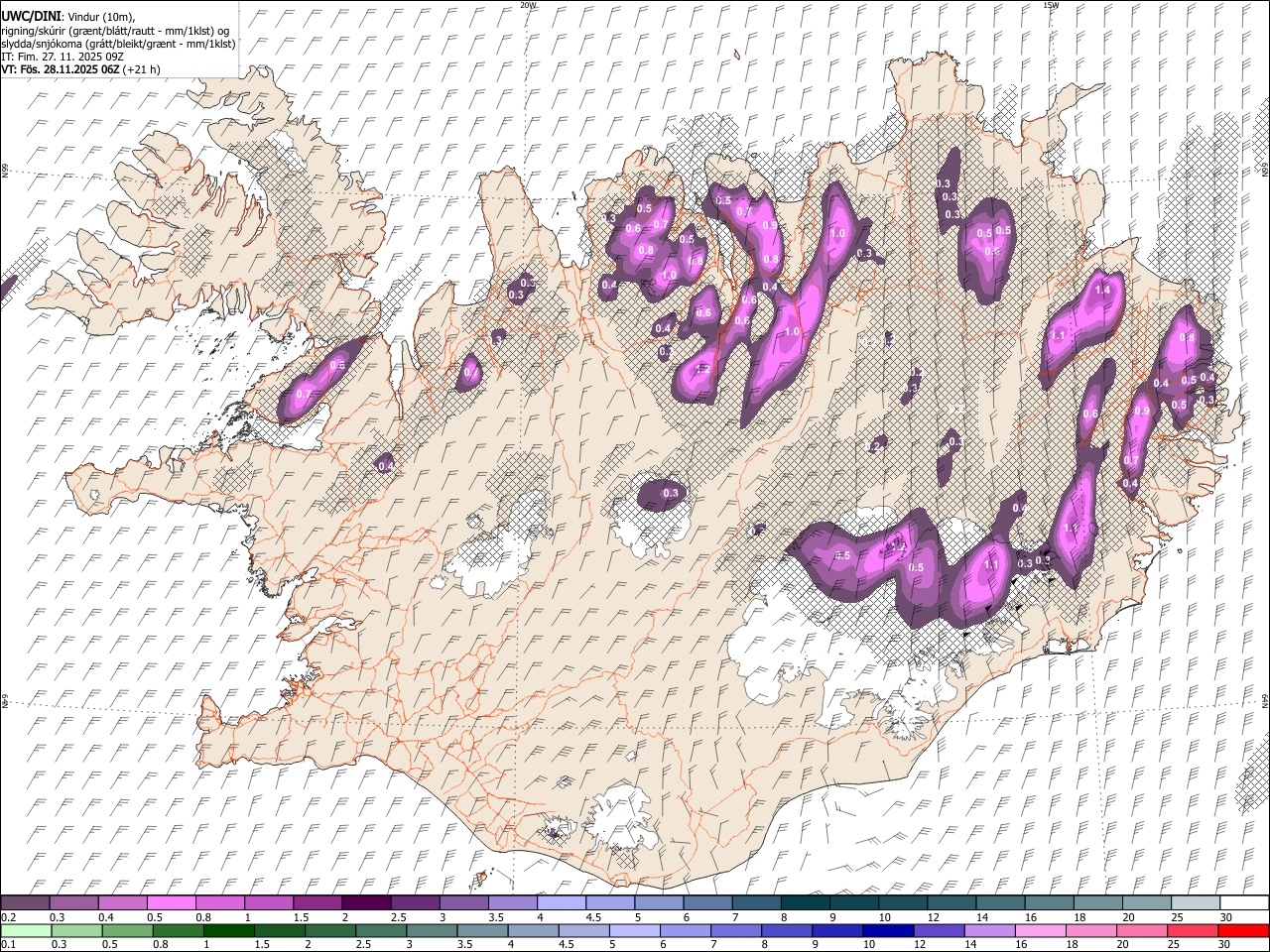Pick the light pink 16–18 lower swatch
1270x952 pixels.
pyautogui.click(x=1040, y=930)
